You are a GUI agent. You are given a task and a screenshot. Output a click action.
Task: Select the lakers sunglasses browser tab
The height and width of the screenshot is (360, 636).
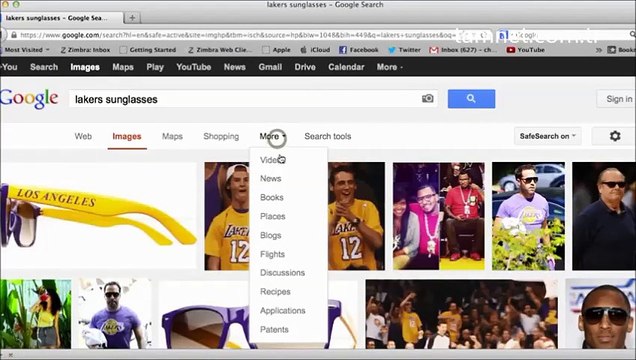pos(61,18)
